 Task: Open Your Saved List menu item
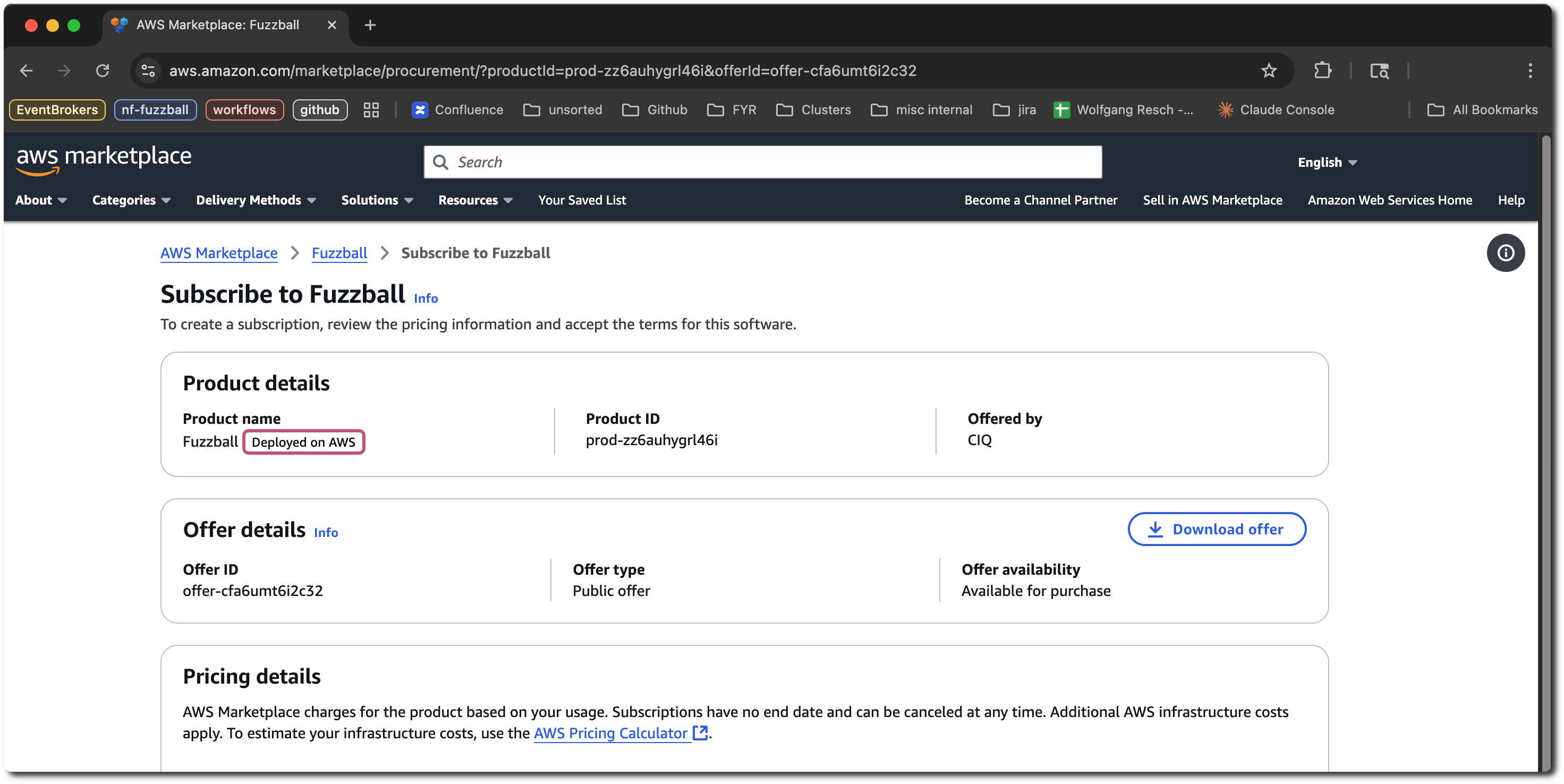(581, 200)
